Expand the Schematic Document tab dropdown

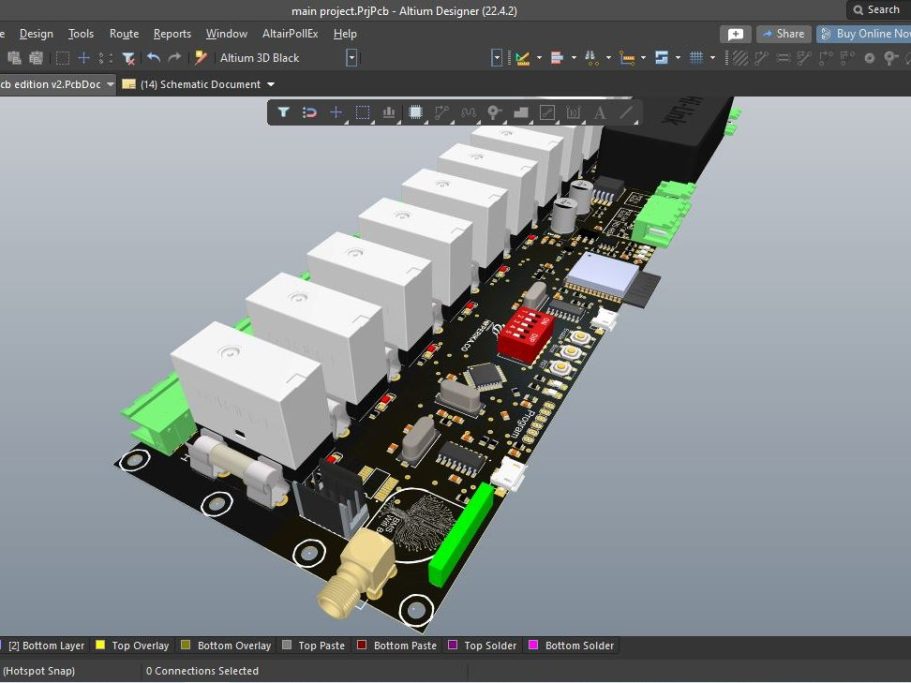coord(271,84)
